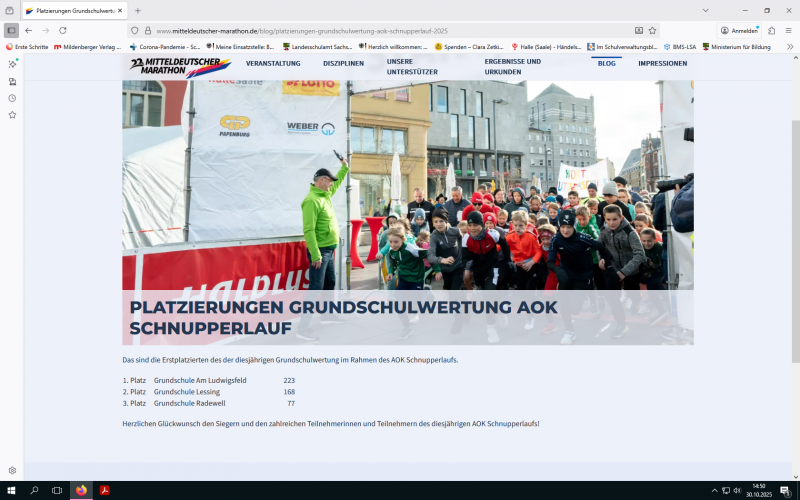Open the Disziplinen menu item
Viewport: 800px width, 500px height.
tap(343, 63)
